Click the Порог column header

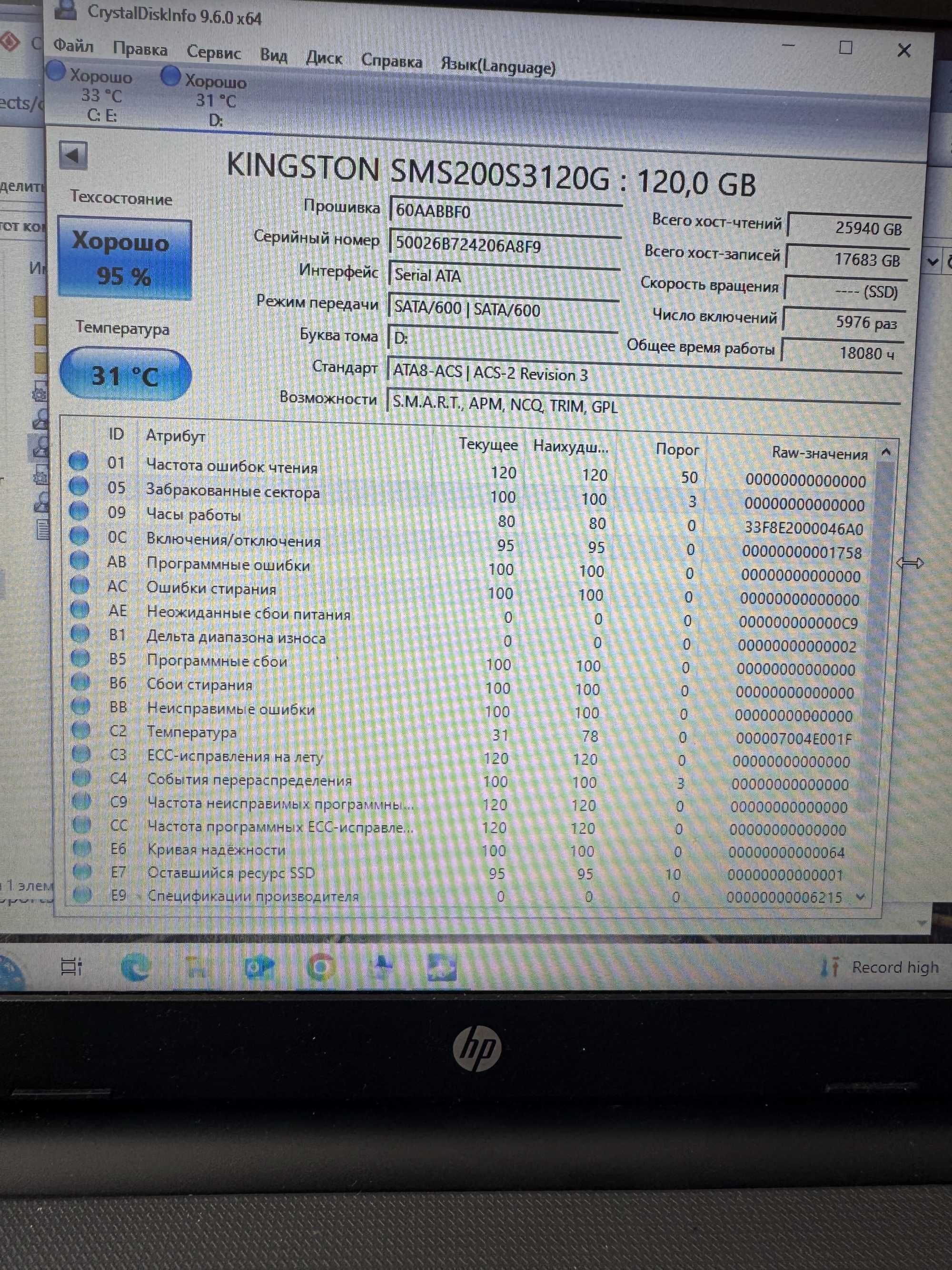coord(677,450)
